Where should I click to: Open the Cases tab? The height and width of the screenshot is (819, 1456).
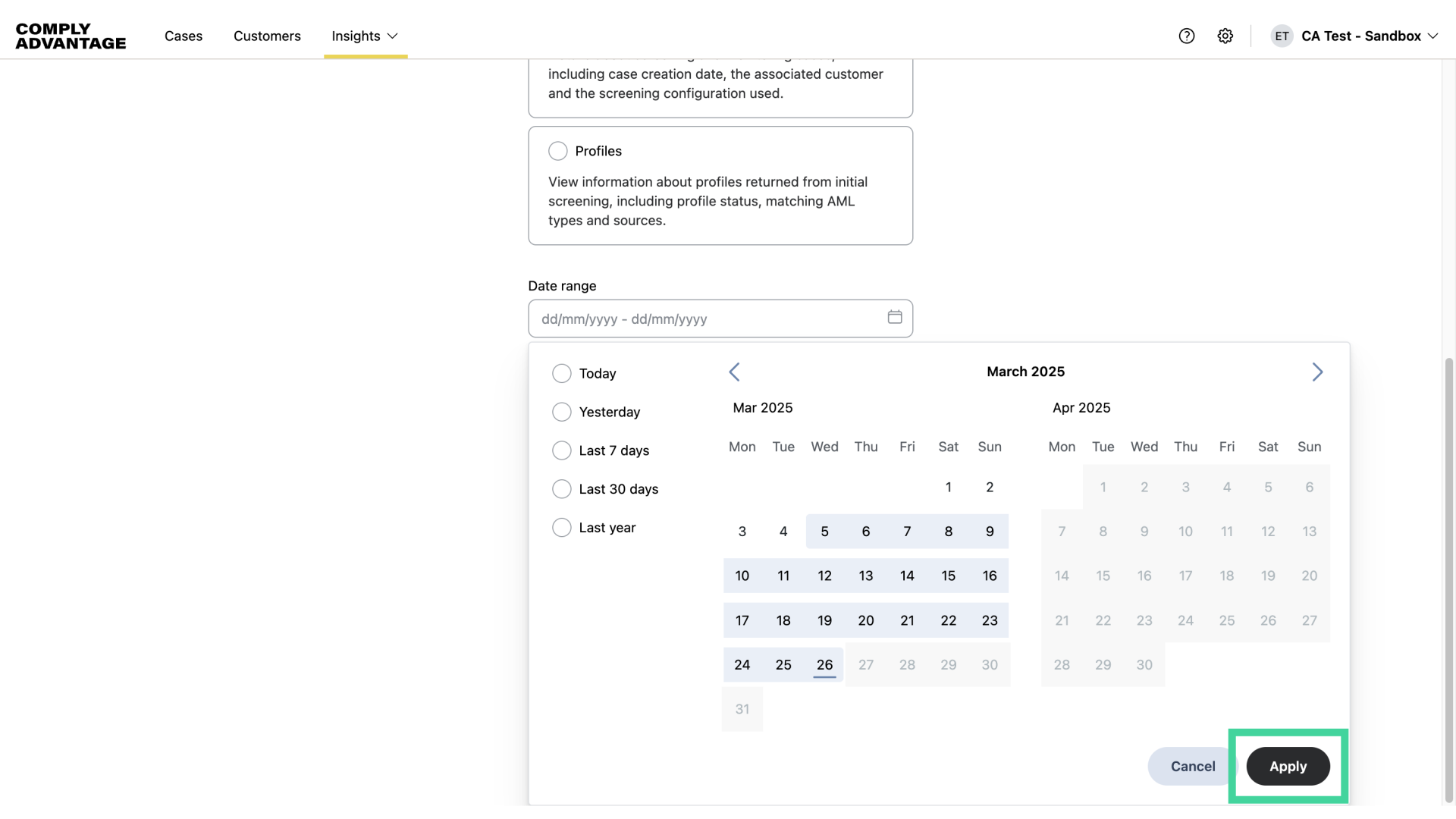click(x=184, y=36)
